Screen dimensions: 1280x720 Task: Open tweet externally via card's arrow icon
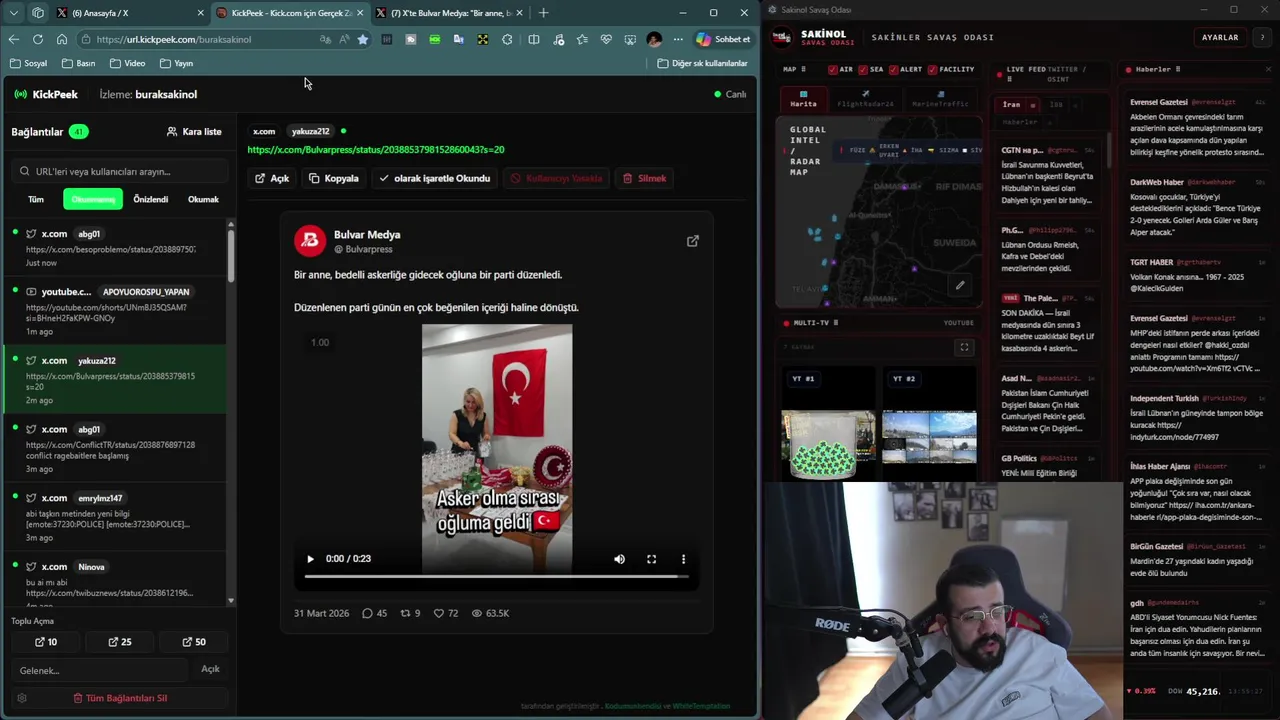pos(692,241)
